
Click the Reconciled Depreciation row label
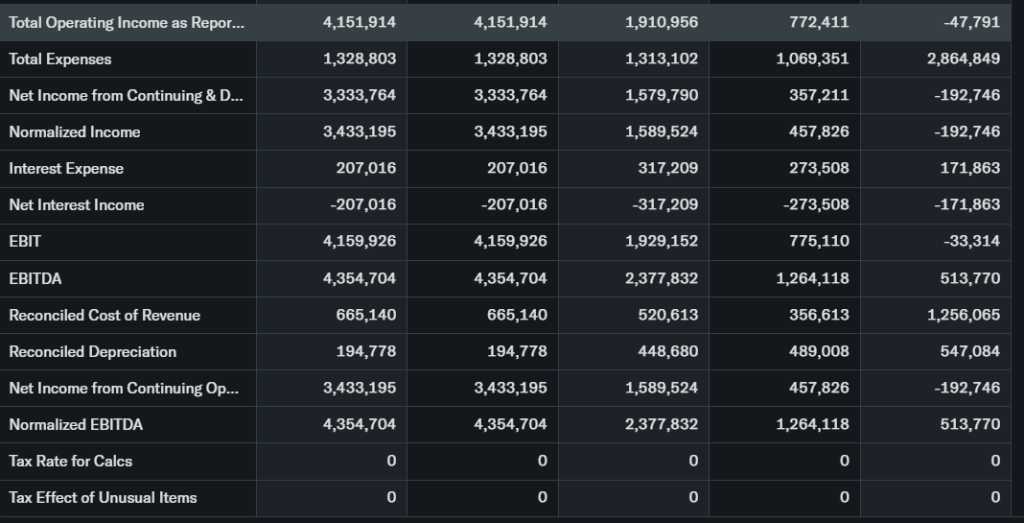coord(92,352)
